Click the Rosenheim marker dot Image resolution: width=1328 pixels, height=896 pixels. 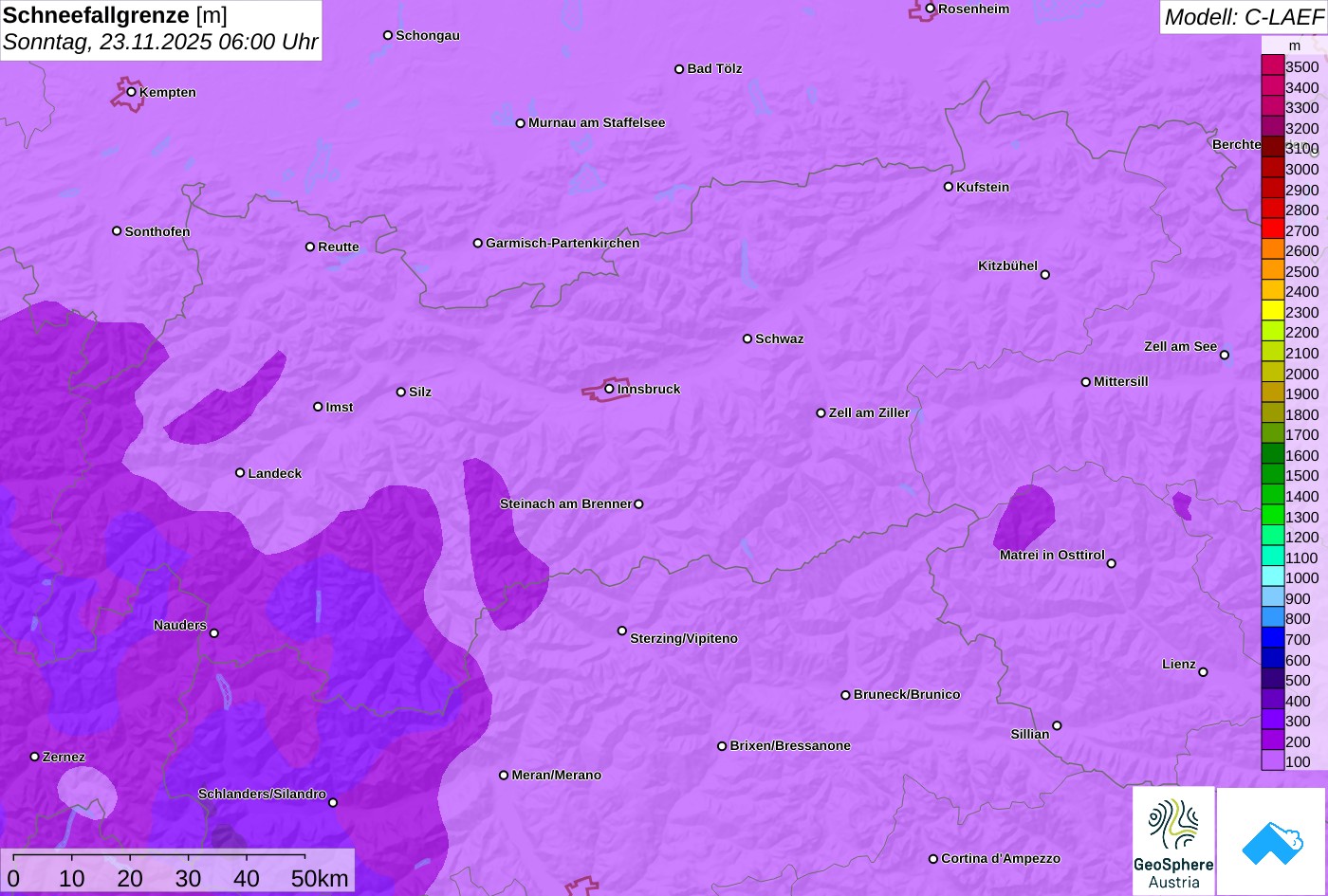(931, 9)
